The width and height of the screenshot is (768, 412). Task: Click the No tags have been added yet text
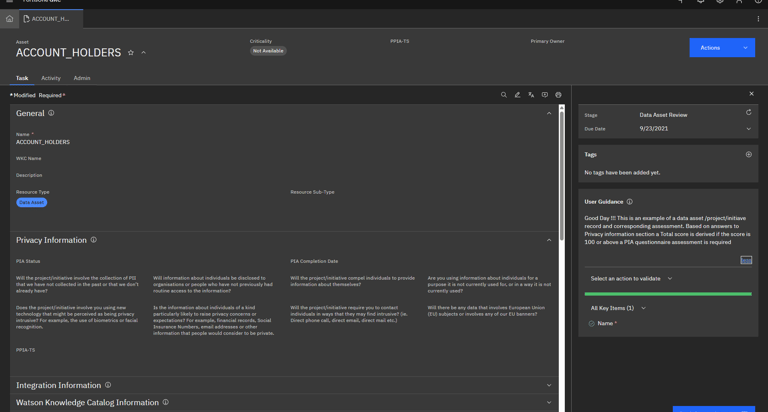click(x=622, y=172)
